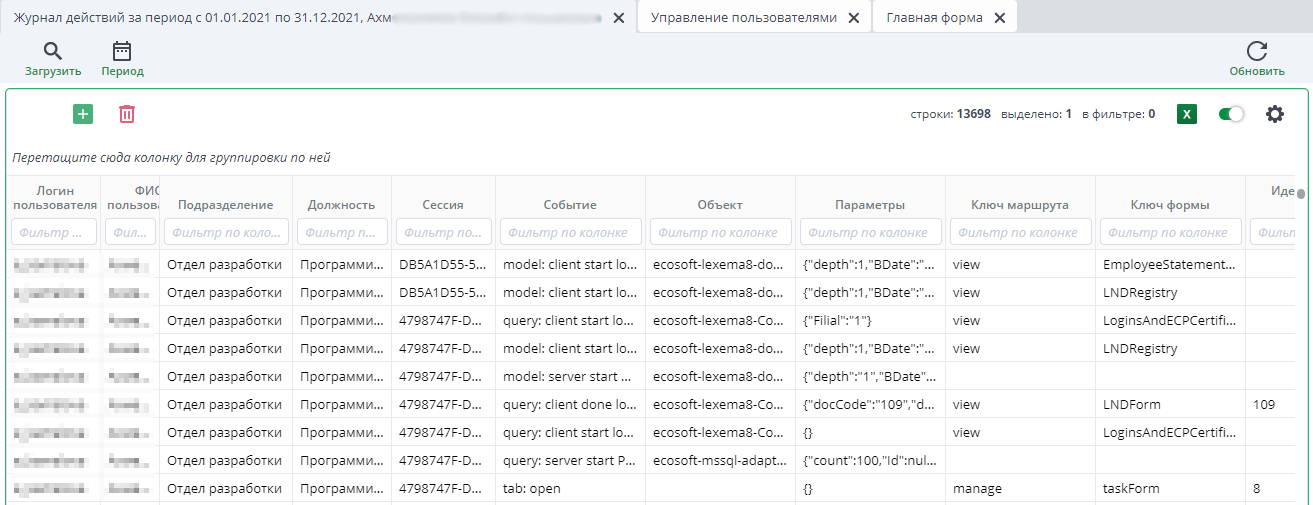Image resolution: width=1313 pixels, height=505 pixels.
Task: Sort by Ключ маршрута column header
Action: [1020, 205]
